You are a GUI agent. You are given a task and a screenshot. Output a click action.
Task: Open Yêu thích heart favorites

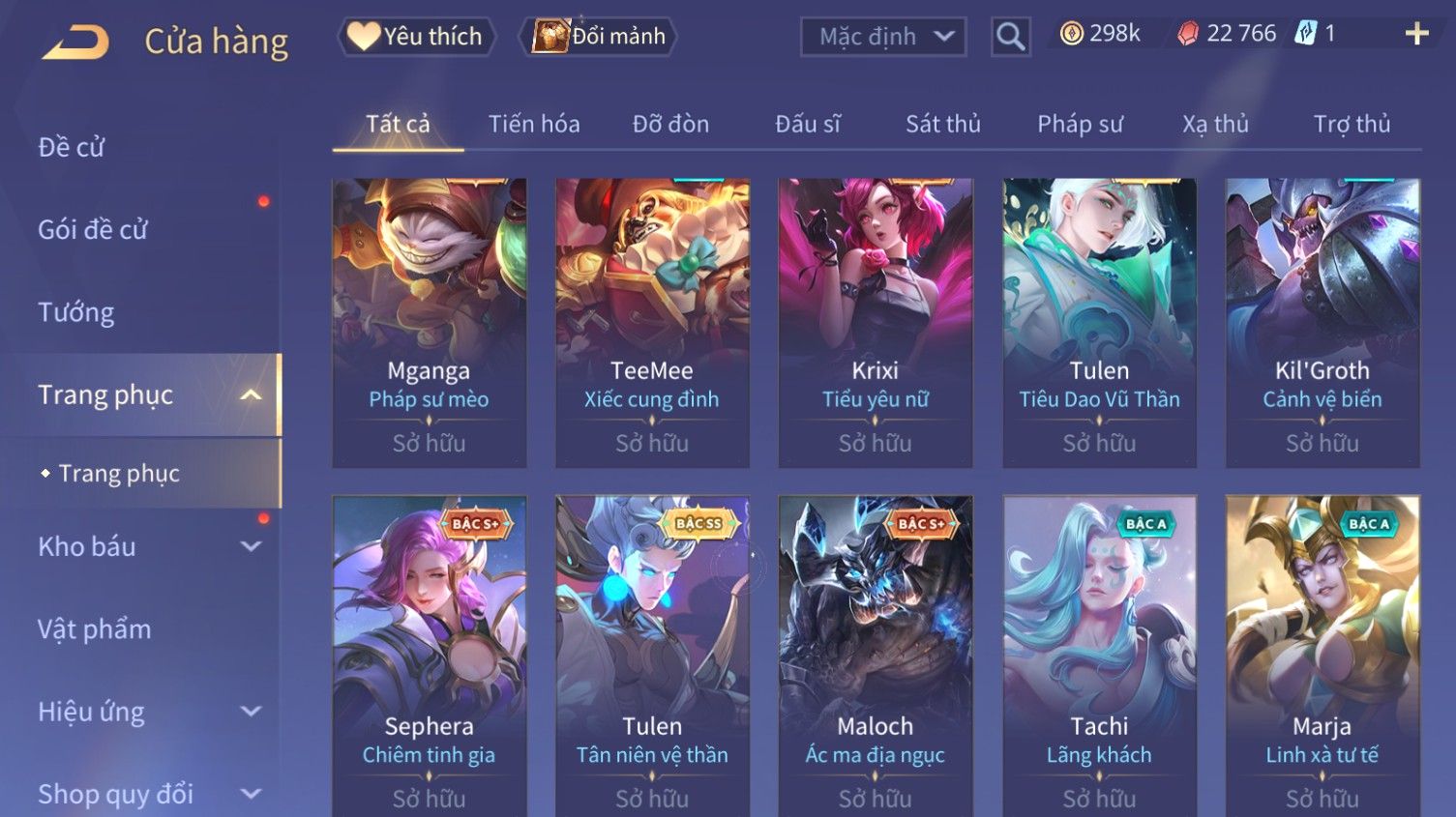click(x=416, y=37)
